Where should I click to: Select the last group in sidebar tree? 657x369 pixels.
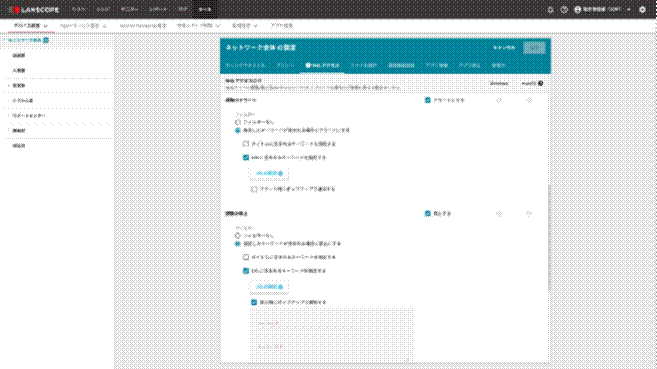click(19, 146)
